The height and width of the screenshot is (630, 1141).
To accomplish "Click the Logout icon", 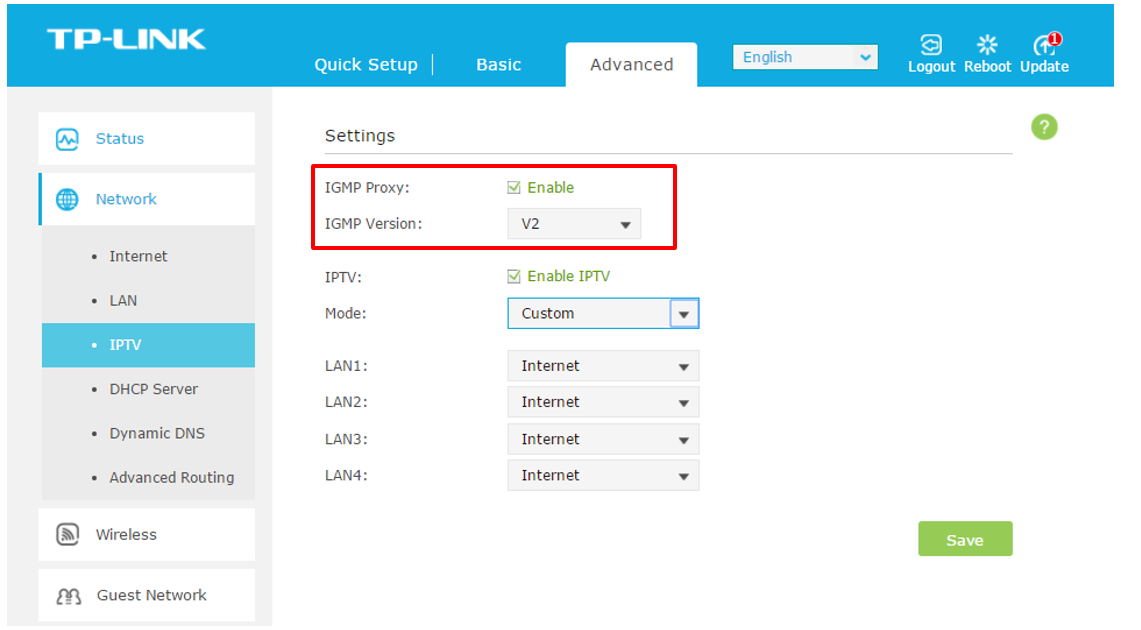I will (x=931, y=45).
